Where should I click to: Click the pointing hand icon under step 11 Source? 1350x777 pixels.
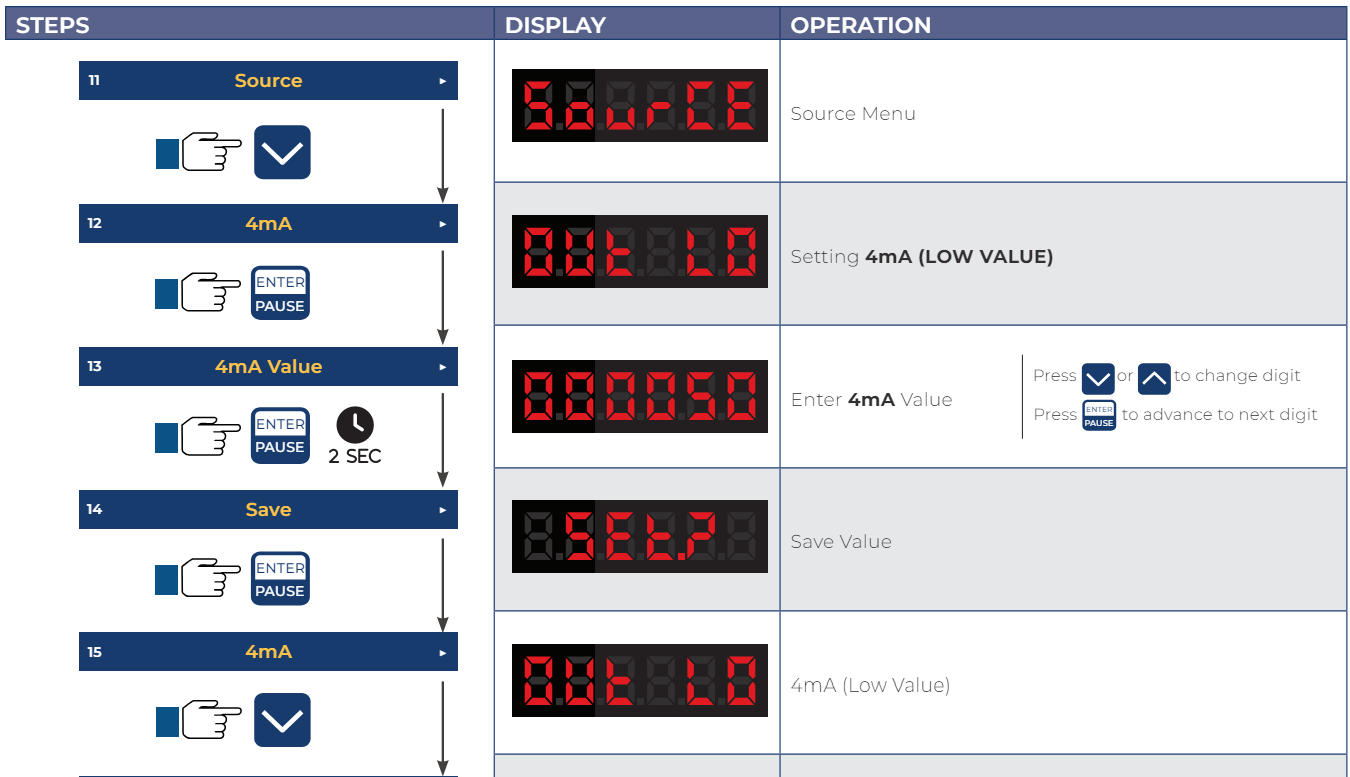199,154
